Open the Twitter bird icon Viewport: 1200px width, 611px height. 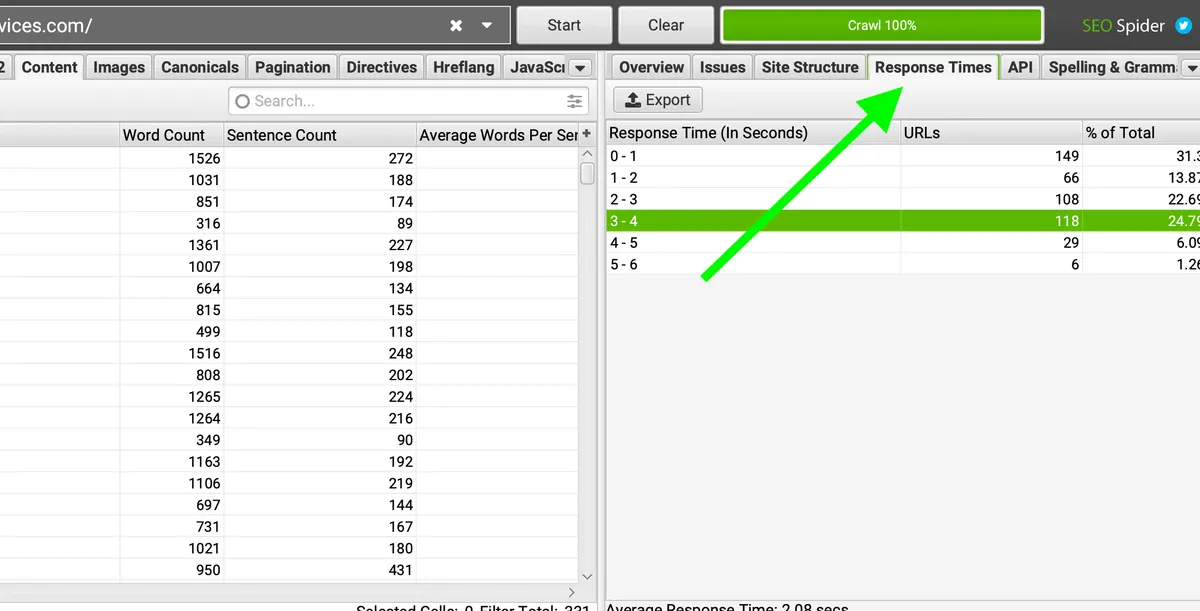[1184, 25]
